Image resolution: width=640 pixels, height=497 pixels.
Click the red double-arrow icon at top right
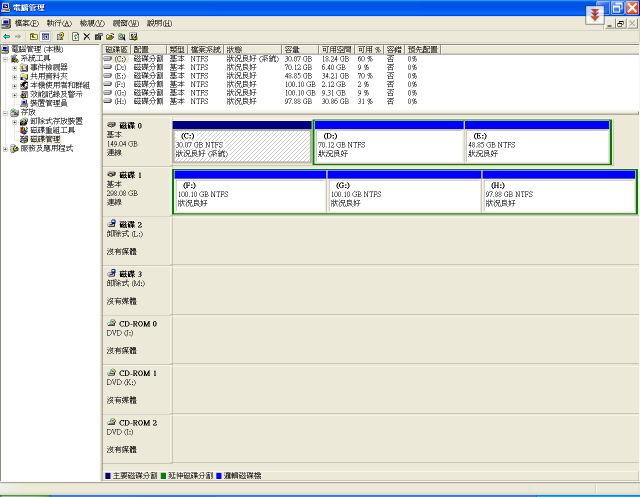(x=595, y=16)
